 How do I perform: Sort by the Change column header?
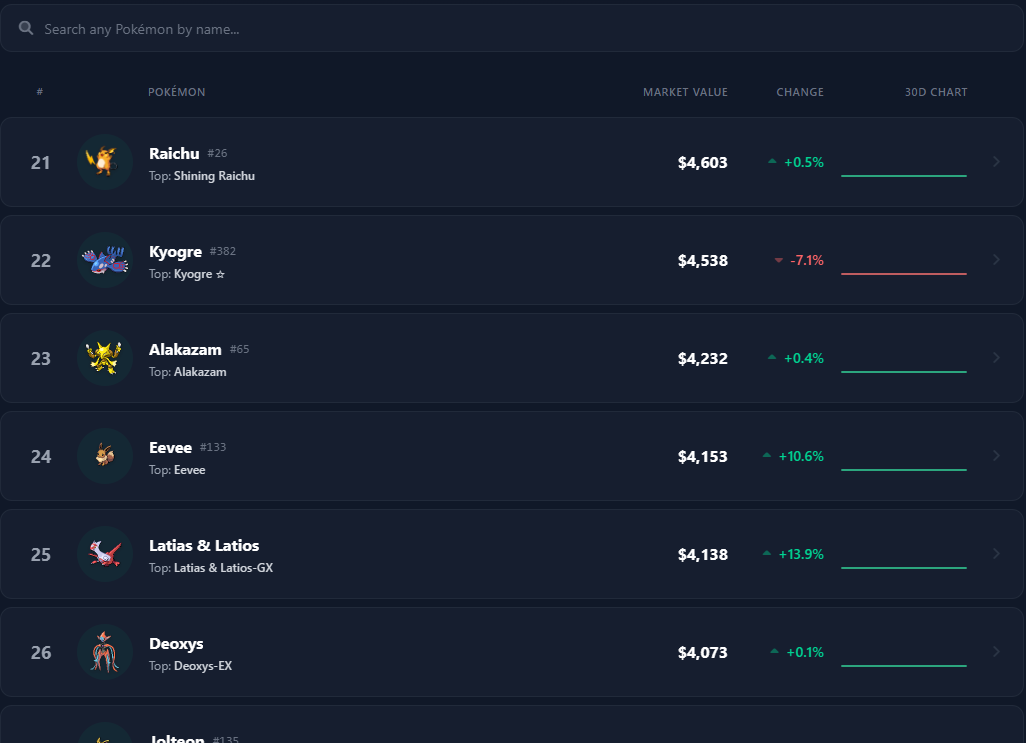point(800,92)
